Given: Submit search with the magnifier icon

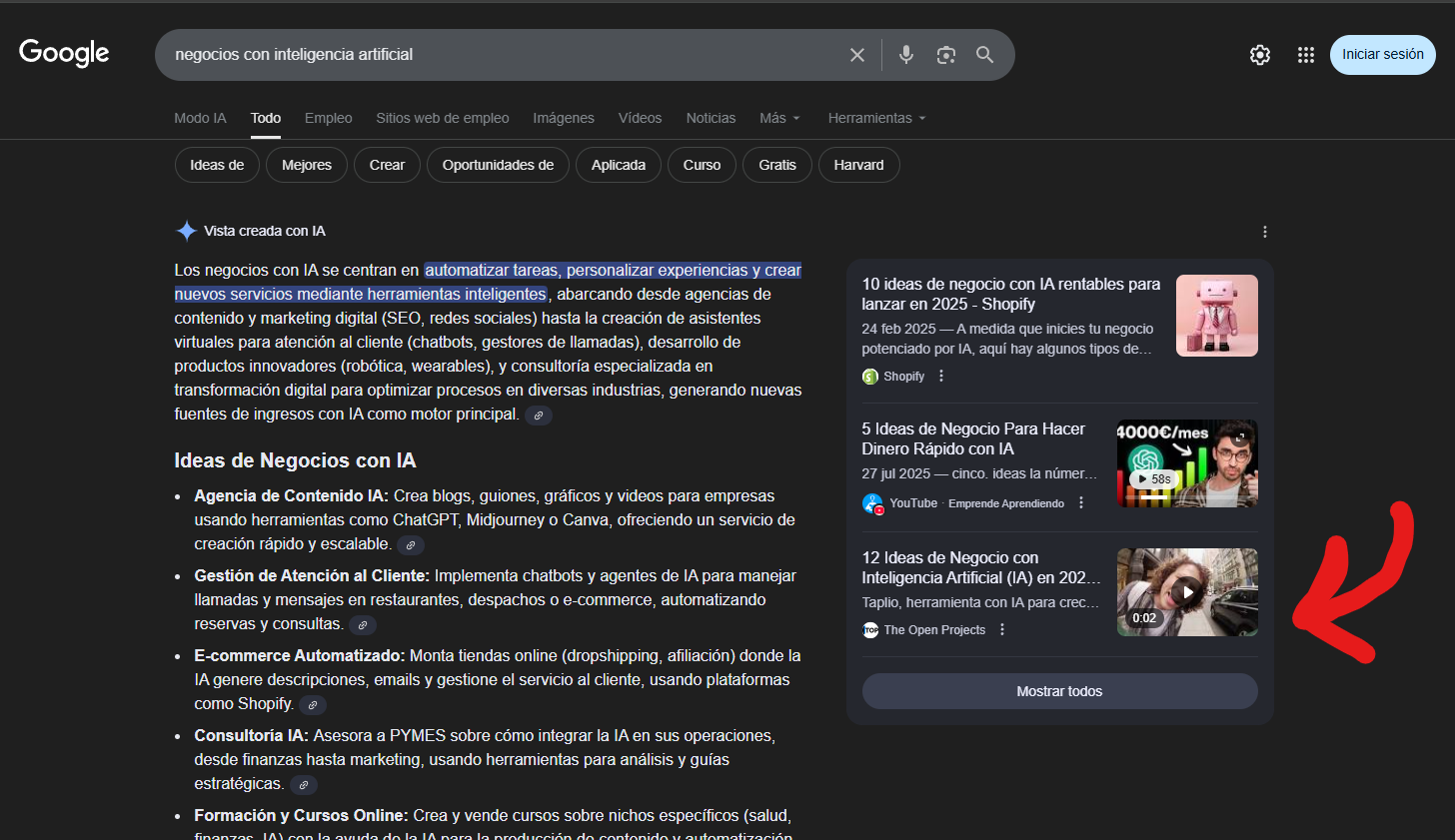Looking at the screenshot, I should pos(985,55).
